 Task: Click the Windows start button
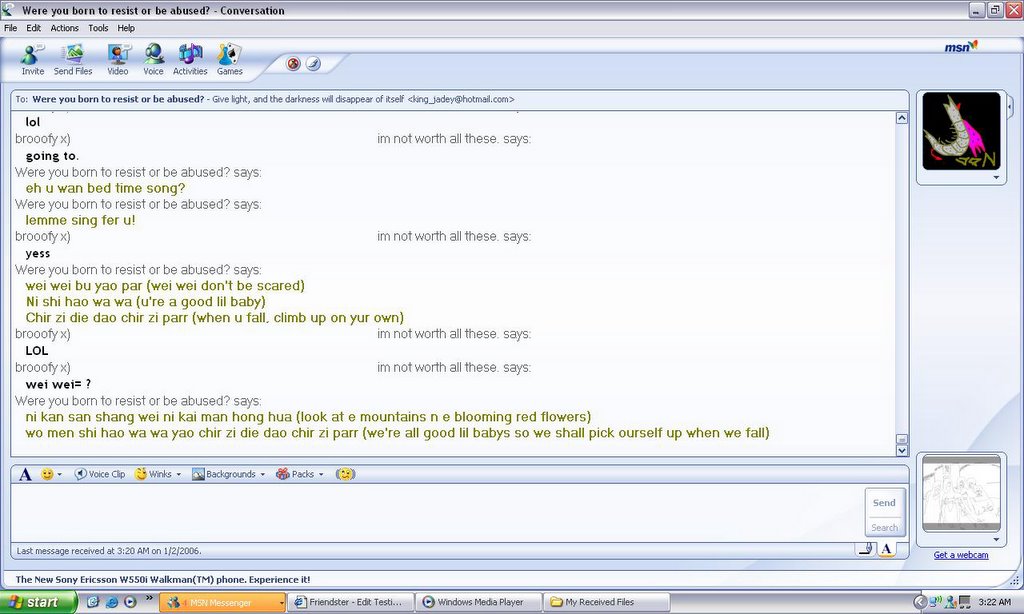[38, 602]
